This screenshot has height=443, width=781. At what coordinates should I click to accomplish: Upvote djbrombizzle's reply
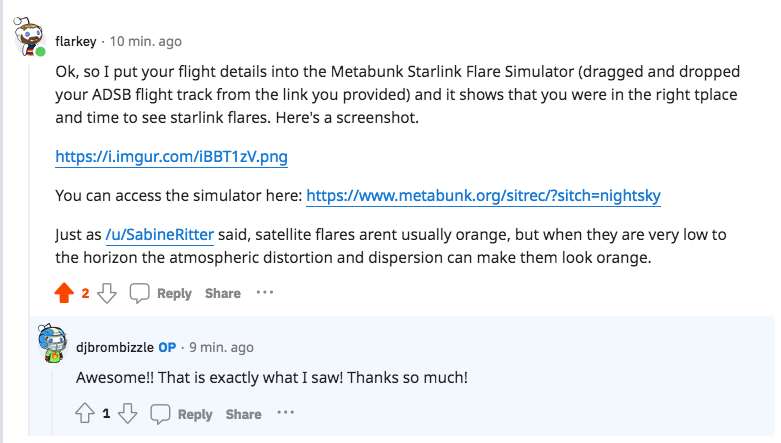pyautogui.click(x=85, y=414)
